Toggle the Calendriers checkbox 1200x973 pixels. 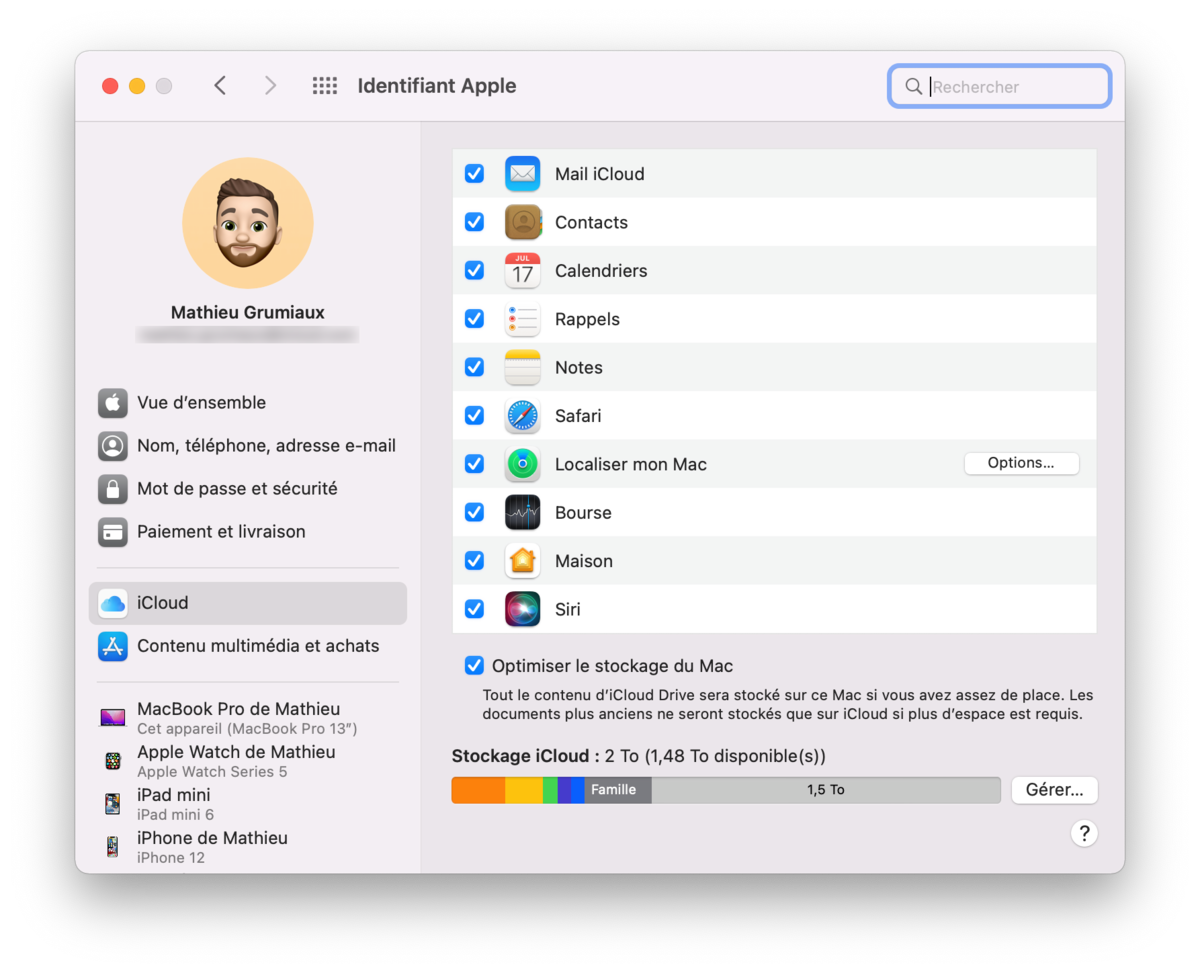(x=475, y=271)
